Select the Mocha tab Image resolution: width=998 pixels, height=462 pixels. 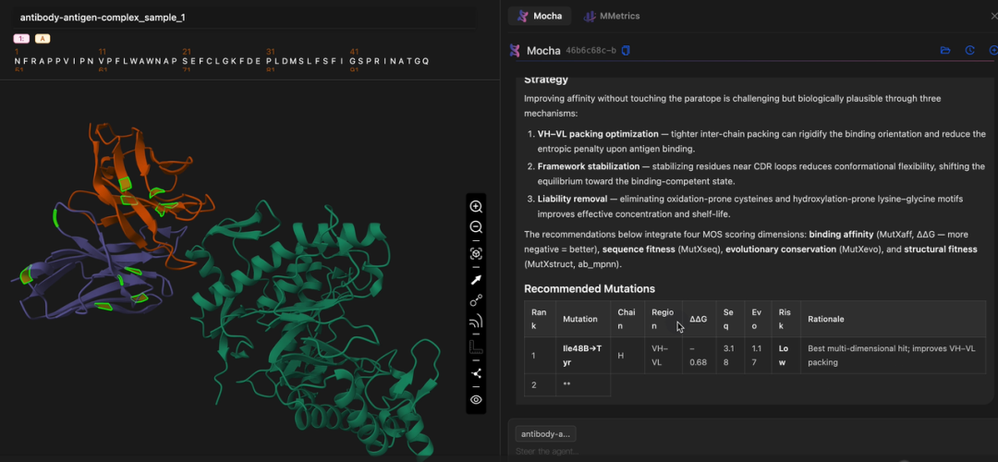540,16
